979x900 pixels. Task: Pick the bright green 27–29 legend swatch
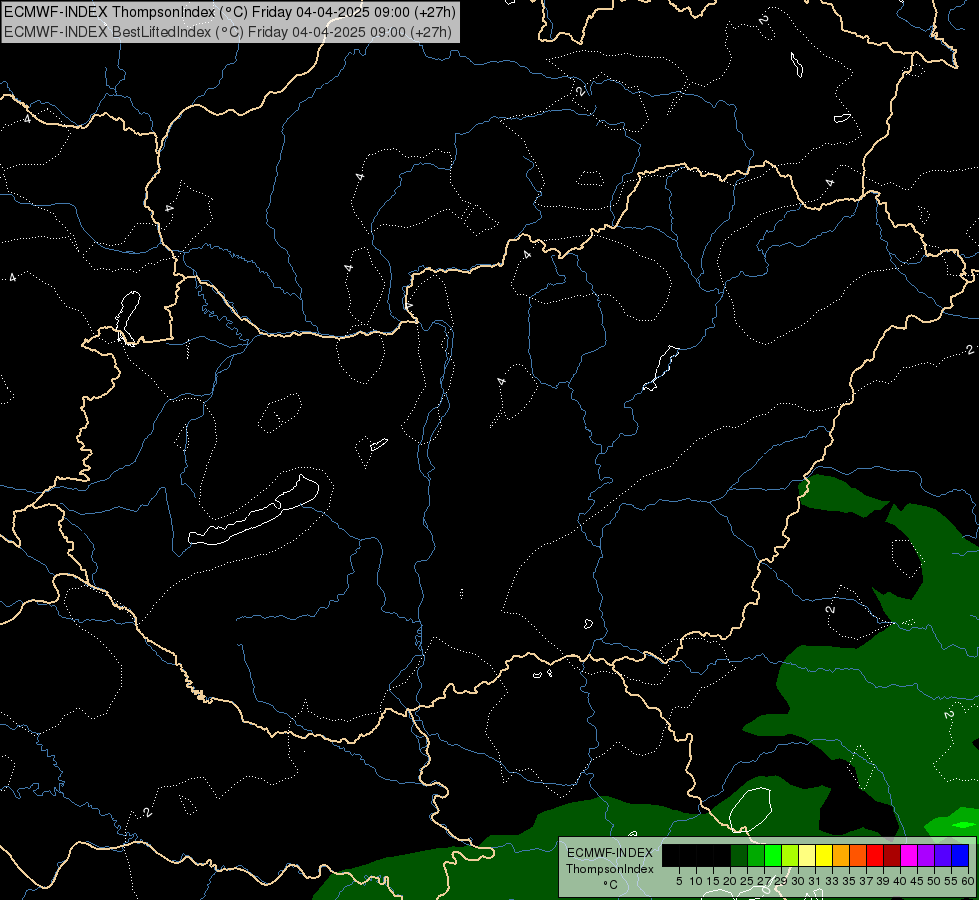click(x=773, y=855)
